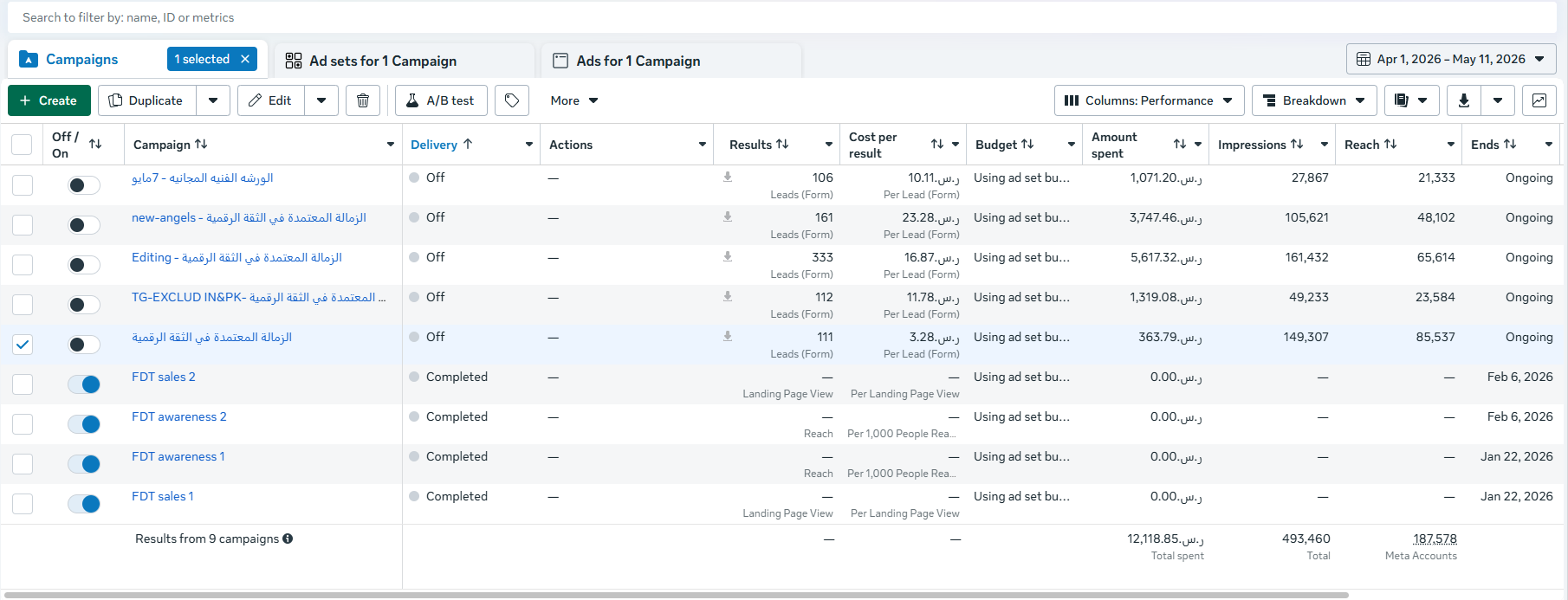Click total 12,118.85 amount spent
The image size is (1568, 600).
(1165, 539)
